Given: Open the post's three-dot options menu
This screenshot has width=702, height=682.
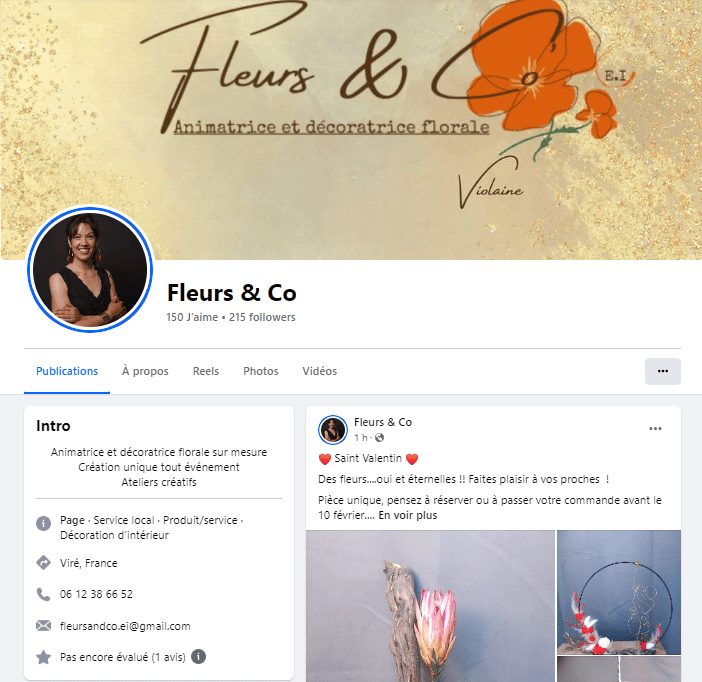Looking at the screenshot, I should (x=655, y=429).
